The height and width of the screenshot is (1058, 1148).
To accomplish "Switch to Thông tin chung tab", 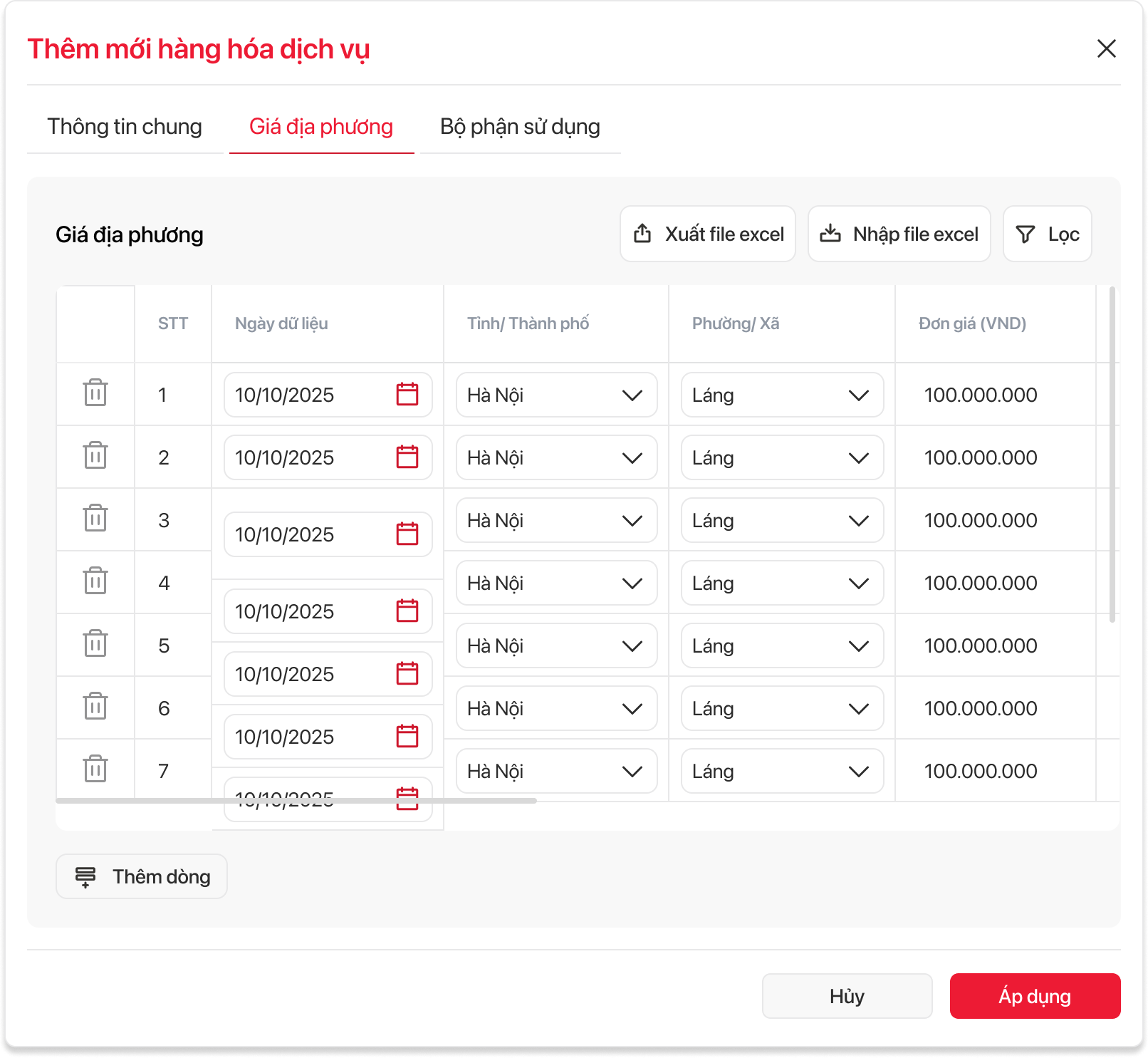I will coord(125,127).
